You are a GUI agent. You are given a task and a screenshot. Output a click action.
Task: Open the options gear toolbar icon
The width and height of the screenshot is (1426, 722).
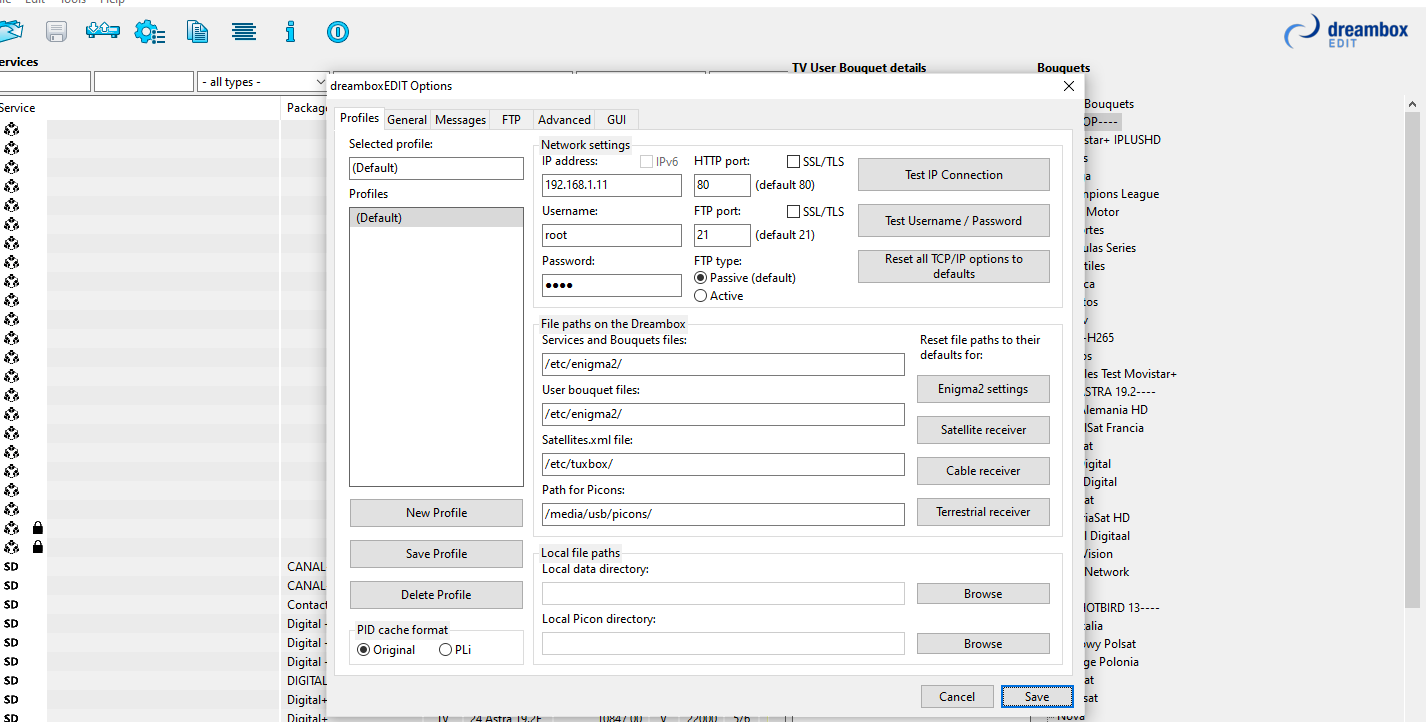150,32
